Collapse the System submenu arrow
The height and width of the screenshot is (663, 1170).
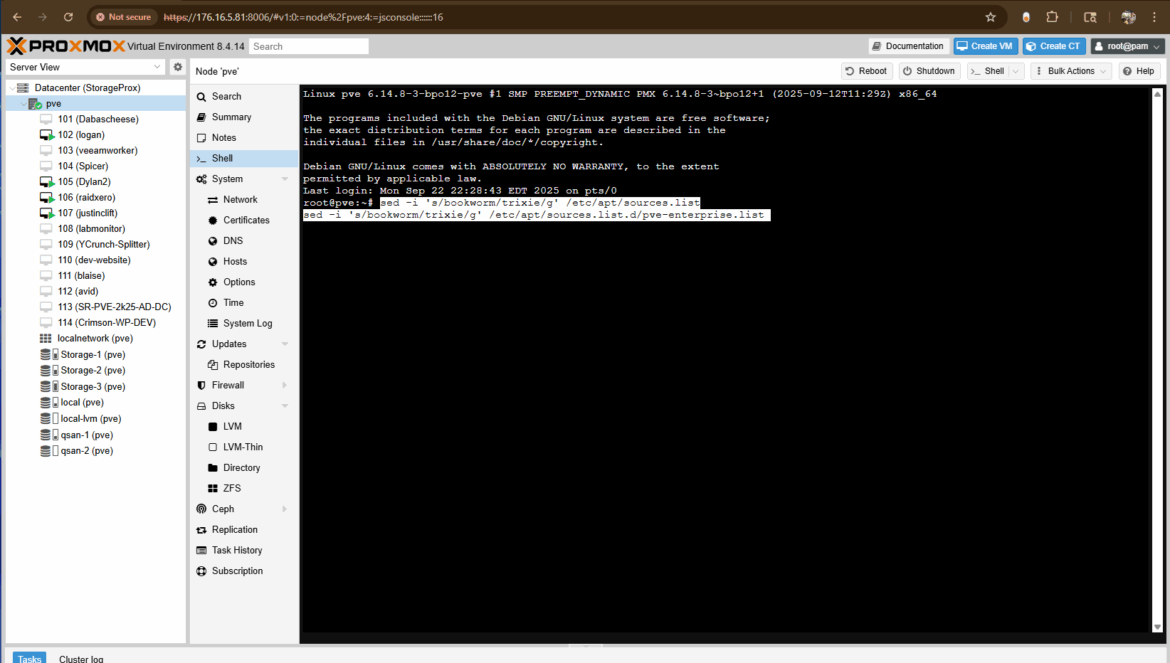coord(285,179)
